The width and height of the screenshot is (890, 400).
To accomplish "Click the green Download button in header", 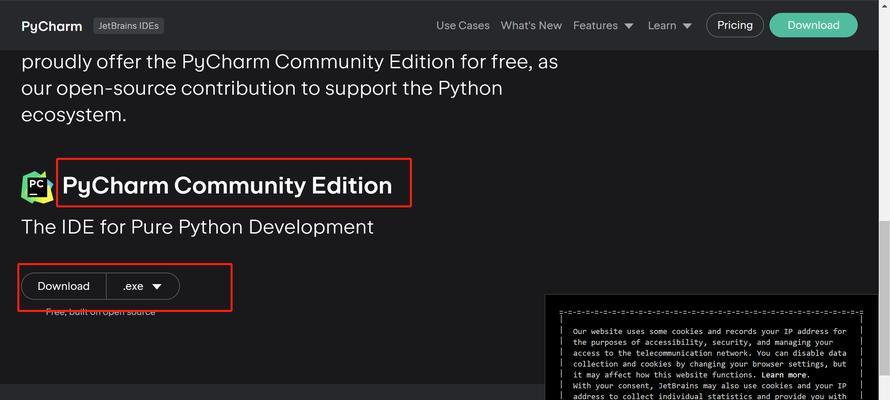I will [813, 26].
